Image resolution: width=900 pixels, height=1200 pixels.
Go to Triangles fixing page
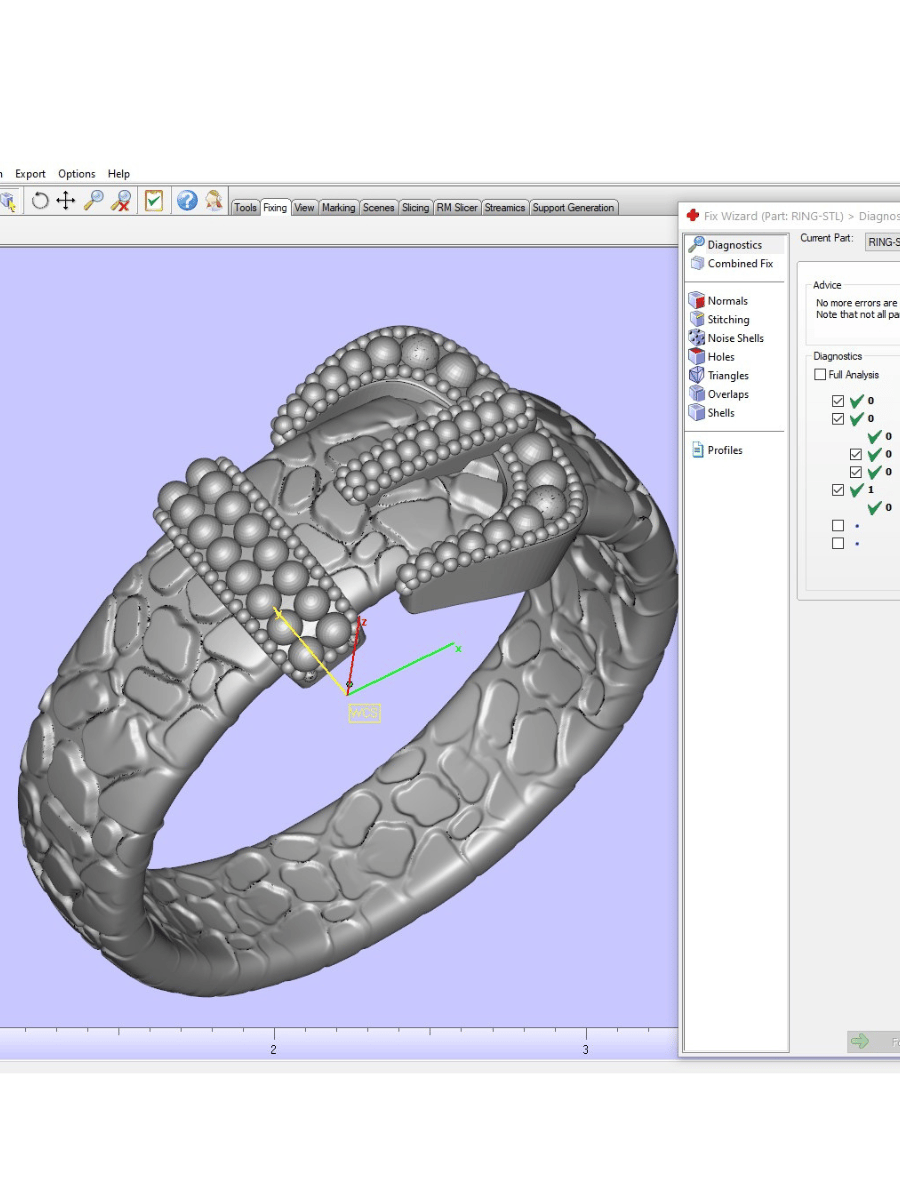coord(728,376)
